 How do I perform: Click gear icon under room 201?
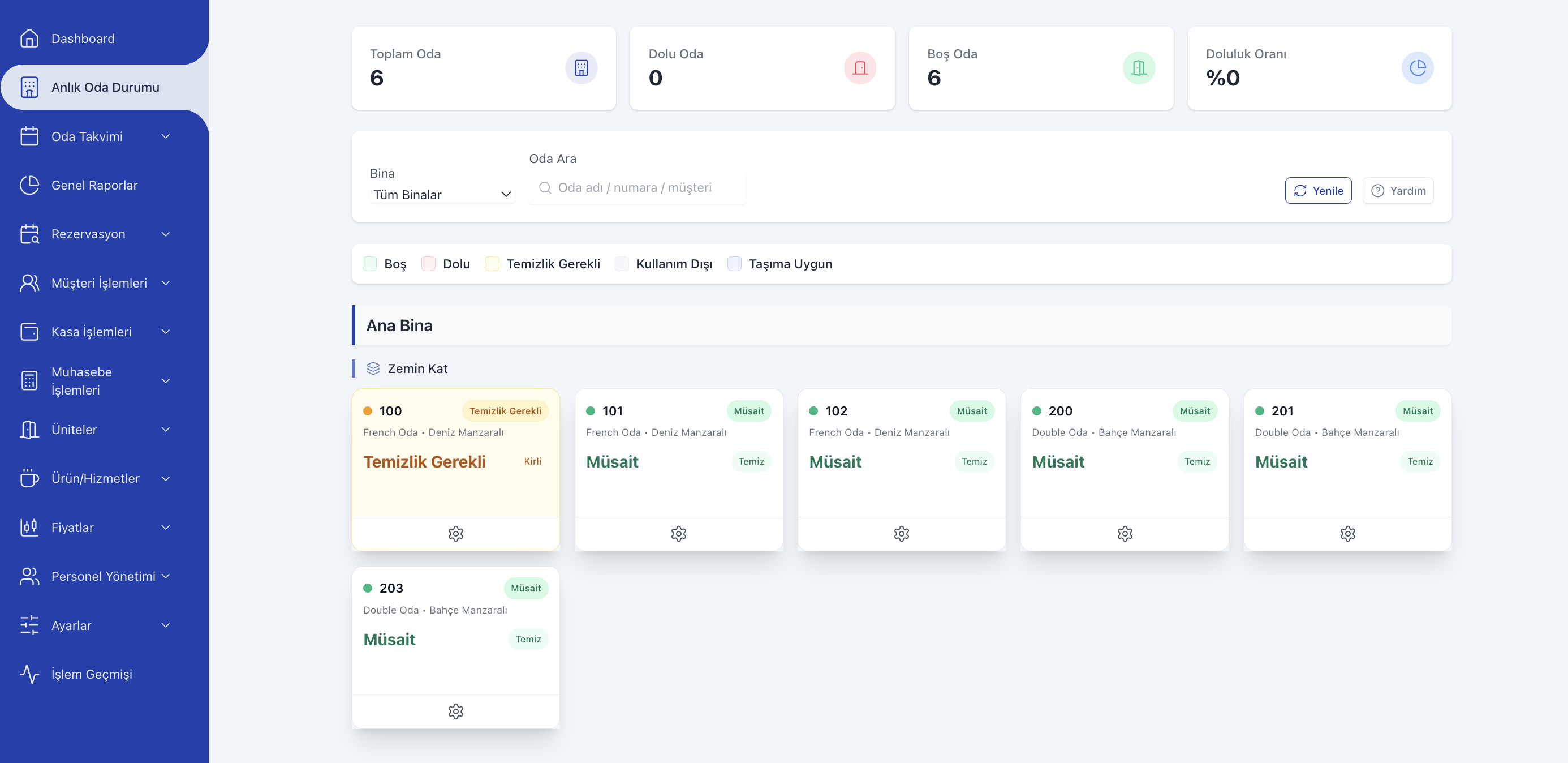coord(1347,533)
